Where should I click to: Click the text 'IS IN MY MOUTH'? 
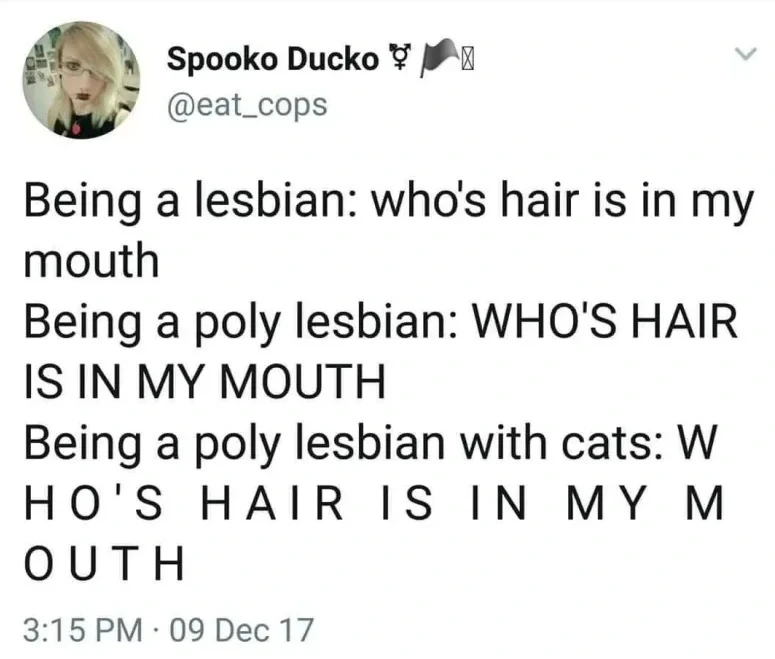205,381
